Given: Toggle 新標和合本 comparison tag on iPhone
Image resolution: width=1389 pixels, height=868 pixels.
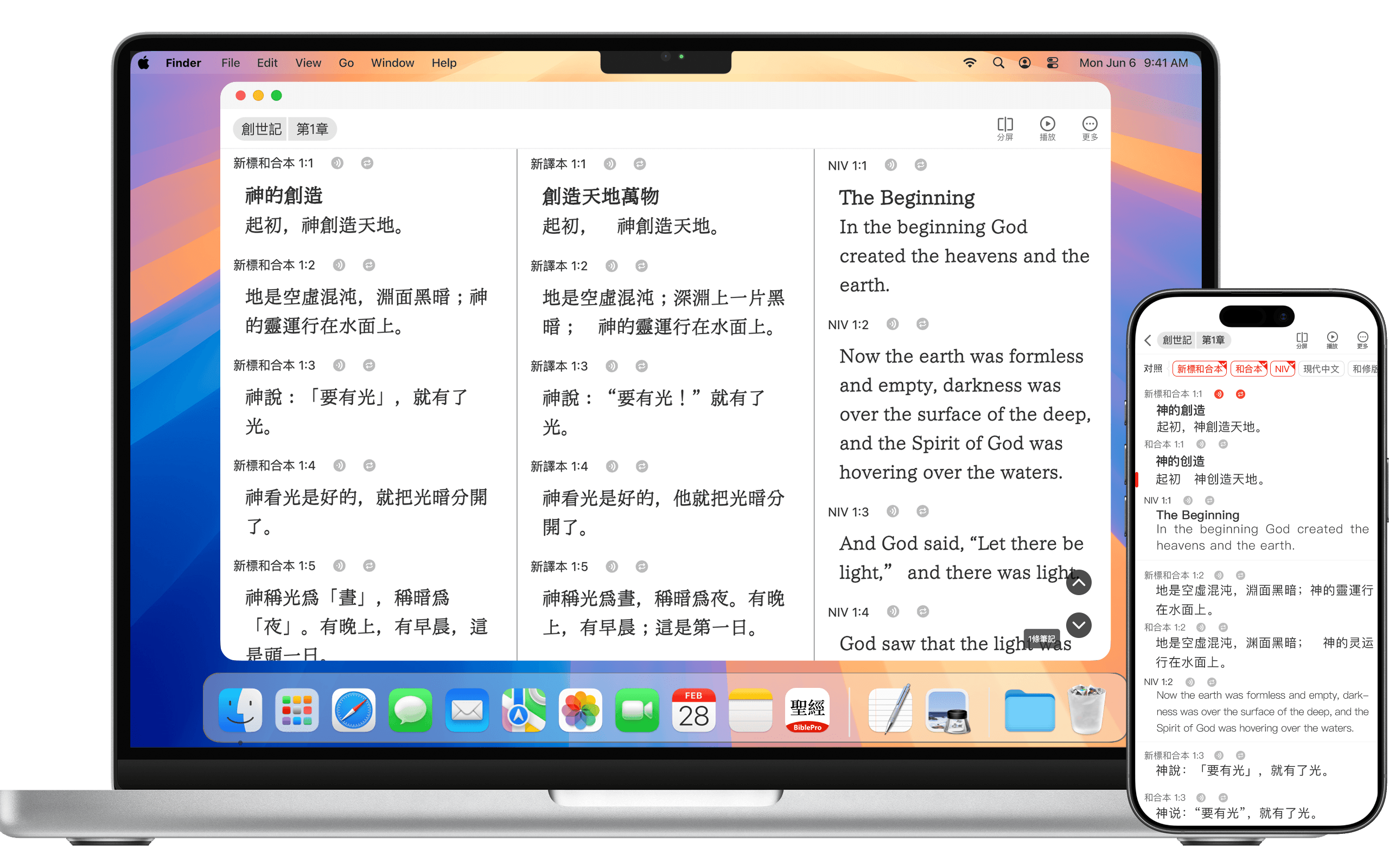Looking at the screenshot, I should (1200, 369).
